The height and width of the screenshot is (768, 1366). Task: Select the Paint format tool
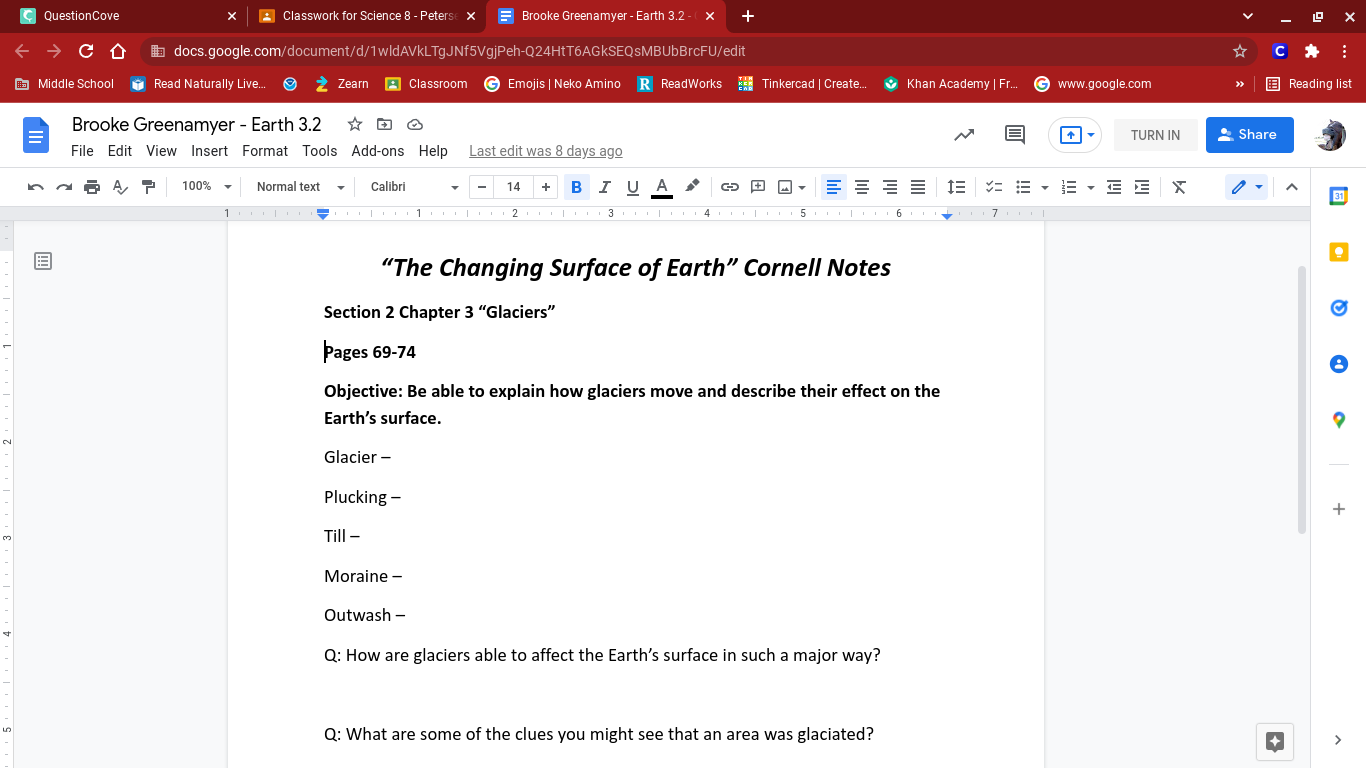149,187
